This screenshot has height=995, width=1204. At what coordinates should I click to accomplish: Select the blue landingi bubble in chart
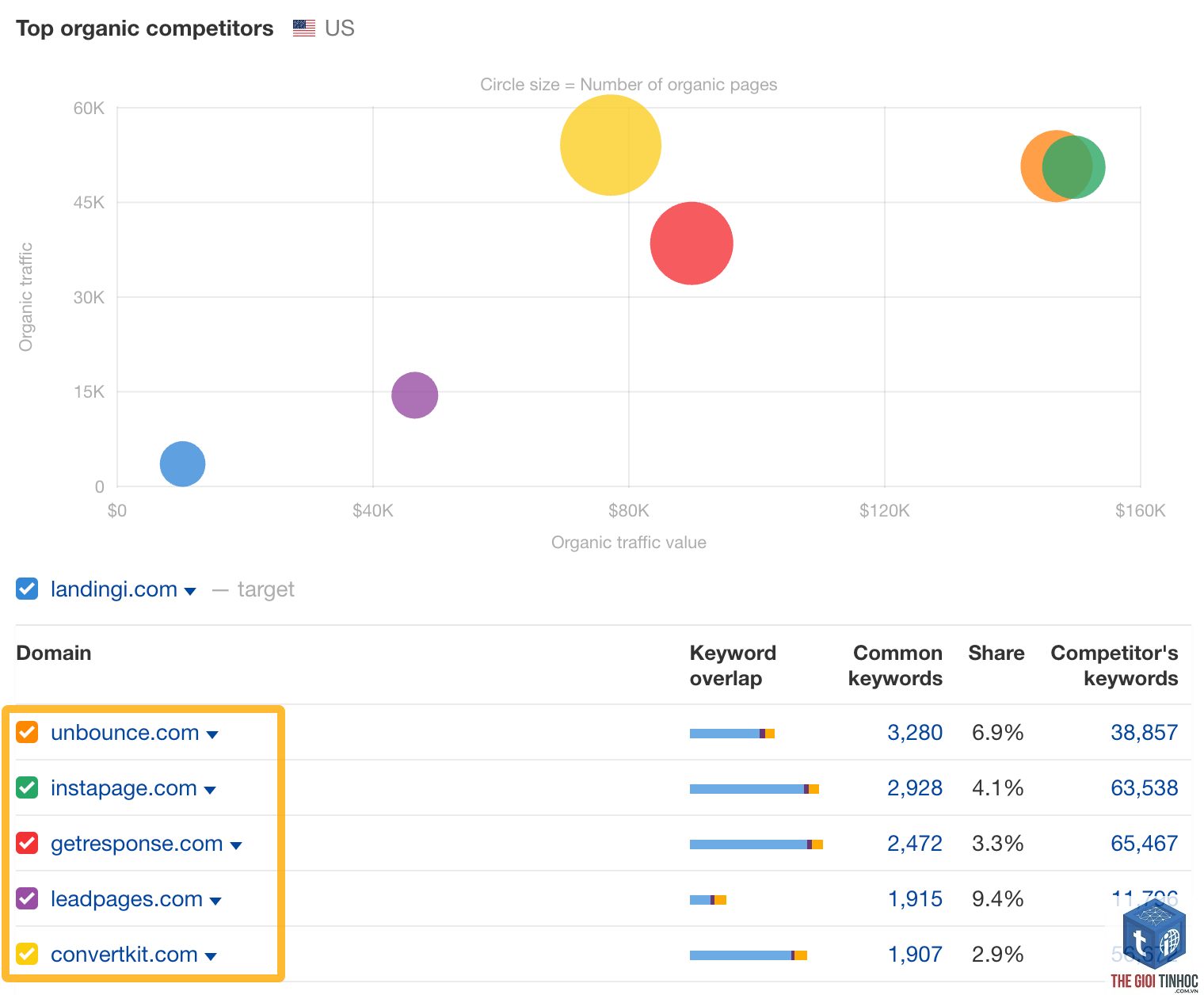[x=182, y=464]
